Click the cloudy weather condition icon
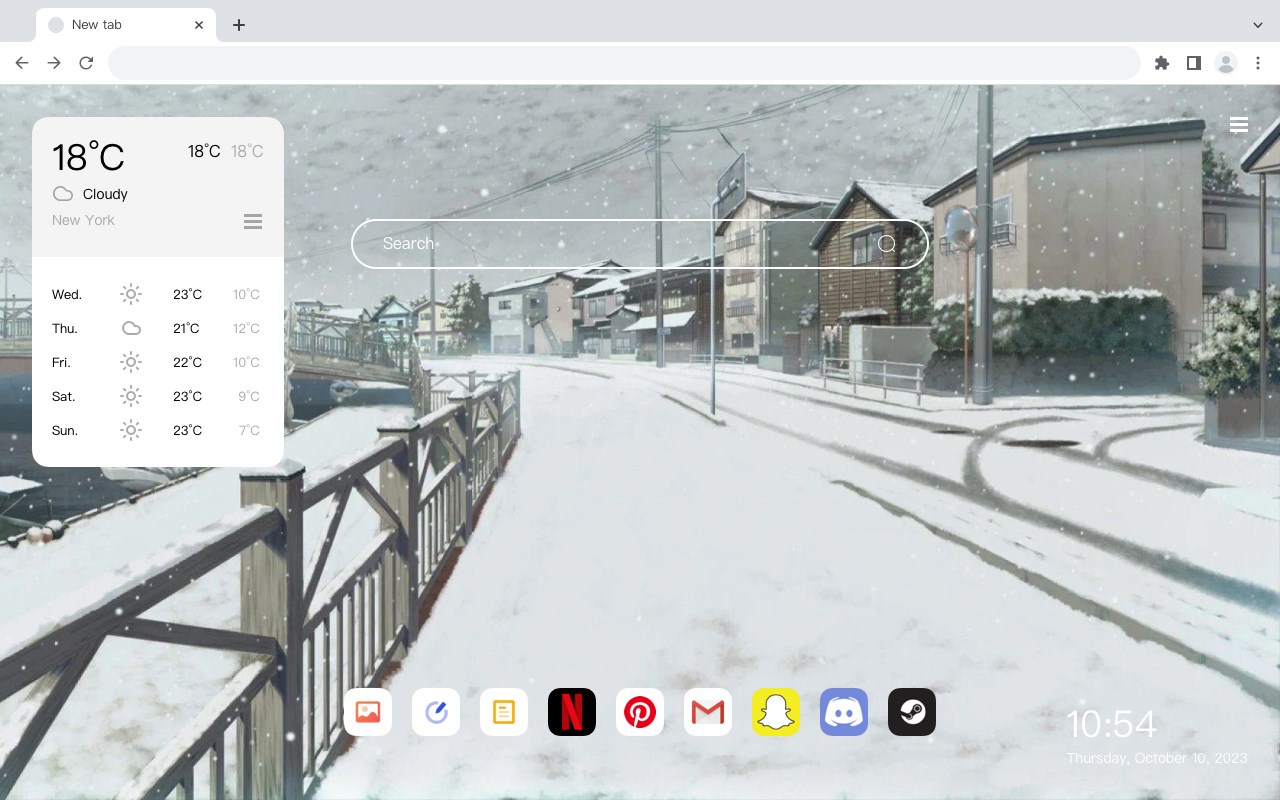This screenshot has height=800, width=1280. click(x=63, y=194)
